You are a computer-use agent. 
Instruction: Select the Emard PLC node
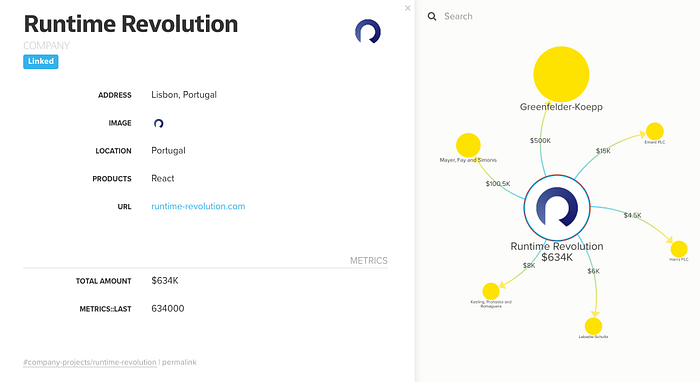point(654,131)
